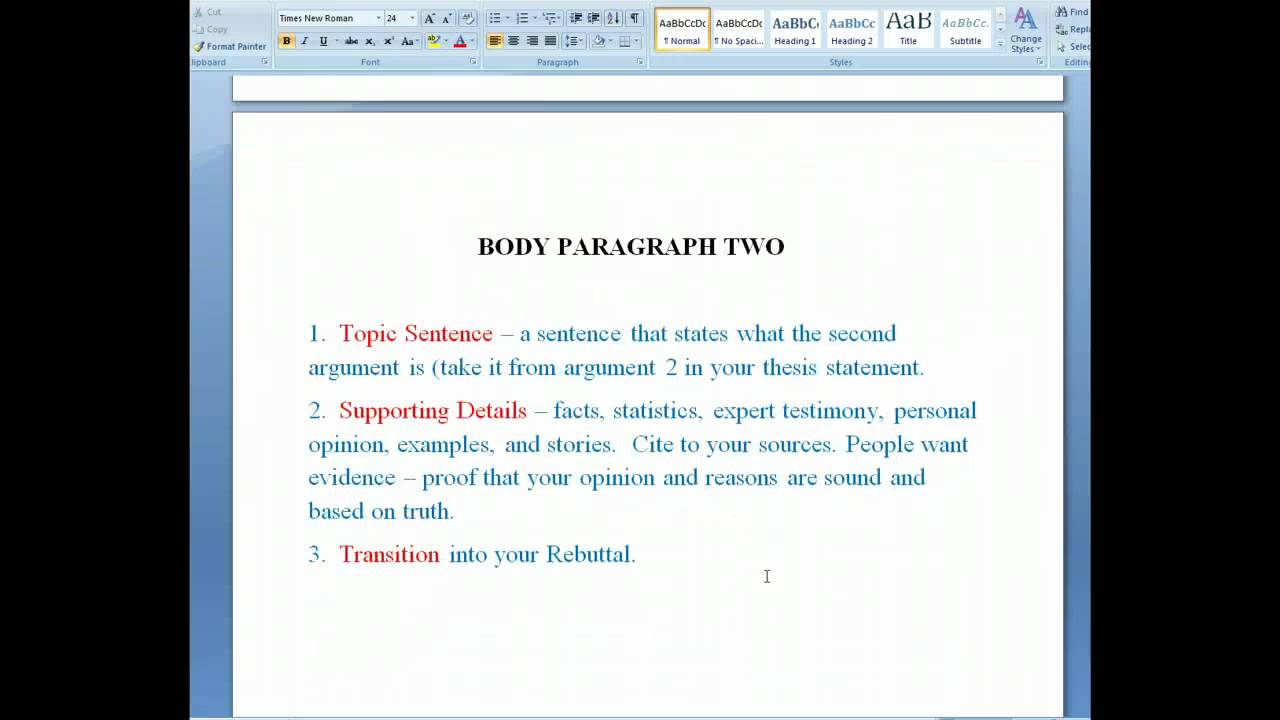Apply the No Spacing style
This screenshot has width=1280, height=720.
tap(739, 29)
